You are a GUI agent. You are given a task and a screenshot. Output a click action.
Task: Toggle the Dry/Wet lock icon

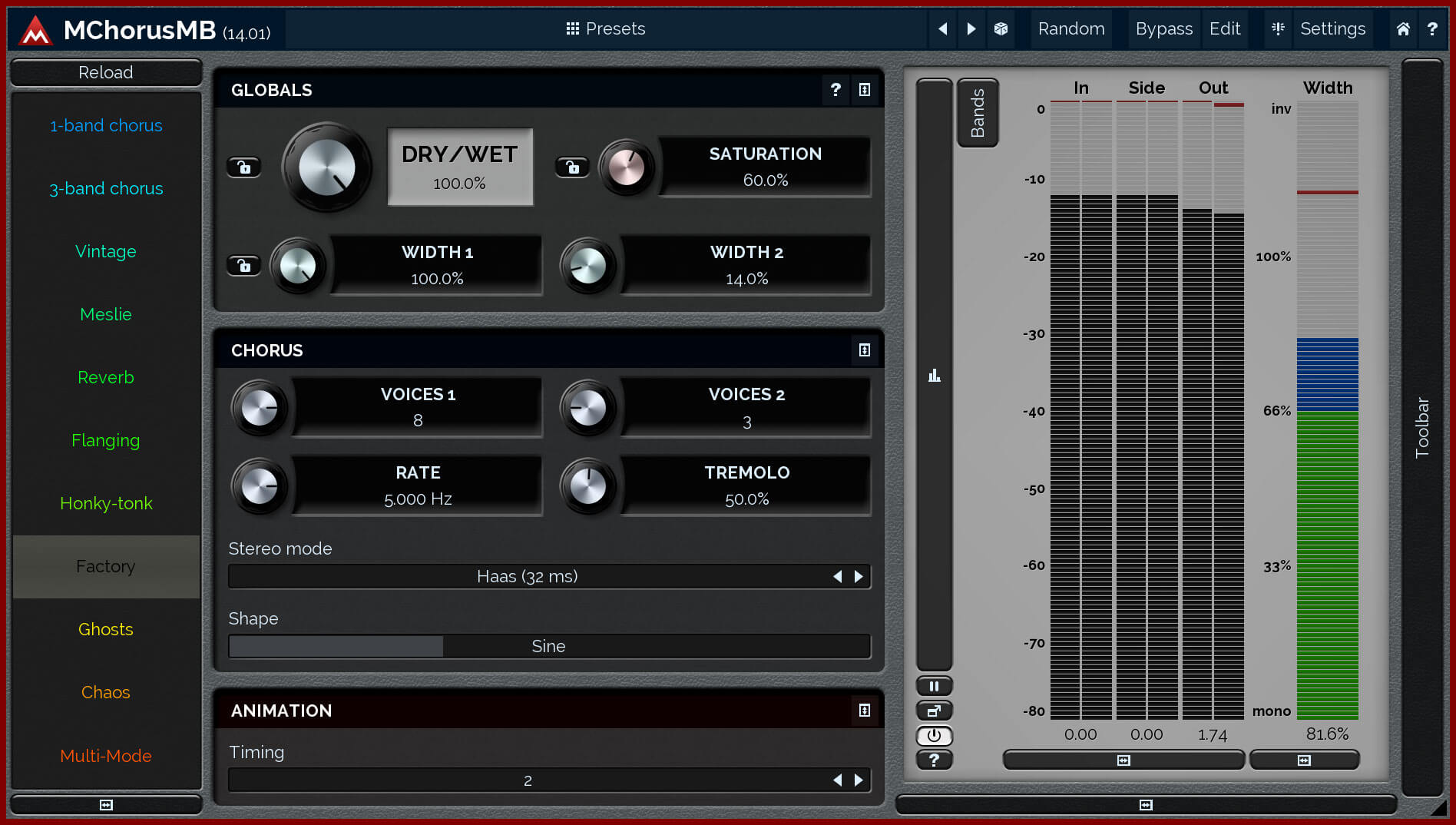point(244,167)
